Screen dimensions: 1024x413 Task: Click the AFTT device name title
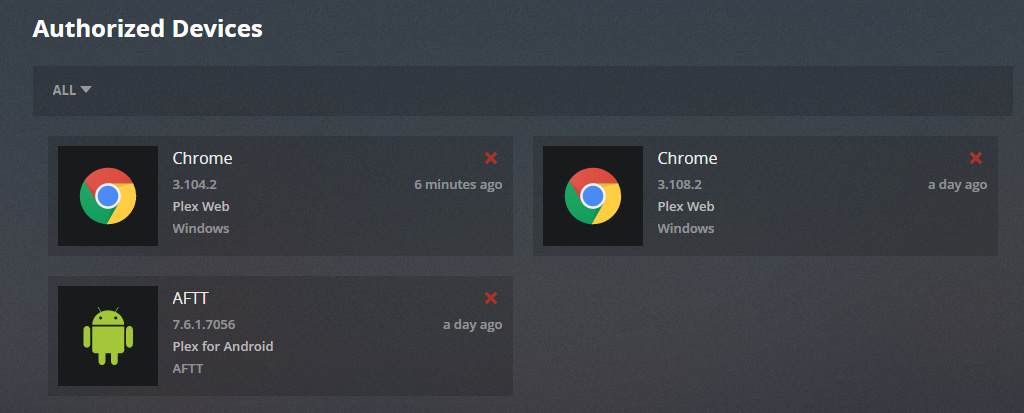click(x=190, y=298)
